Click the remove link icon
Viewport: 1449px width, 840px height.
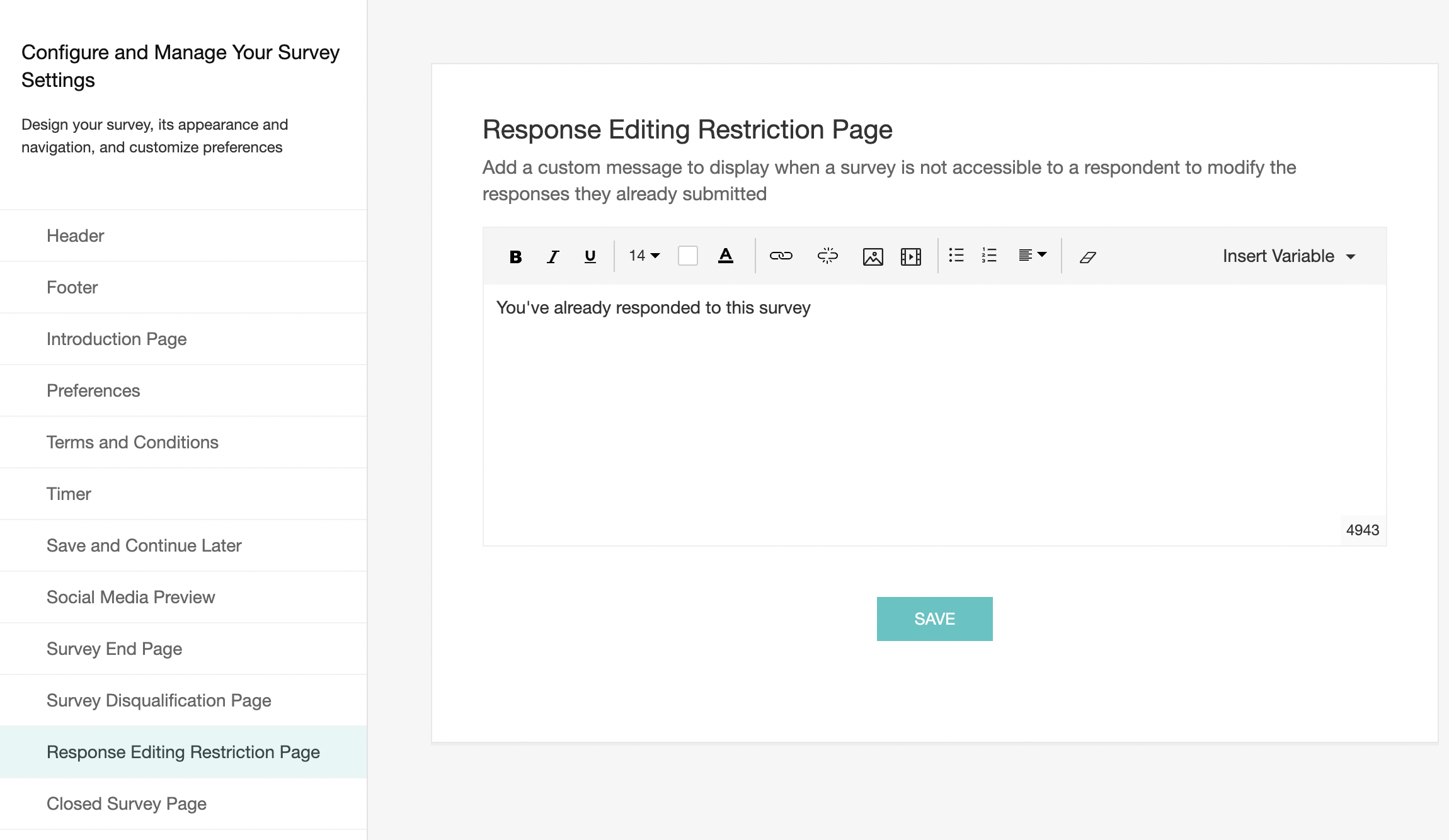tap(827, 256)
